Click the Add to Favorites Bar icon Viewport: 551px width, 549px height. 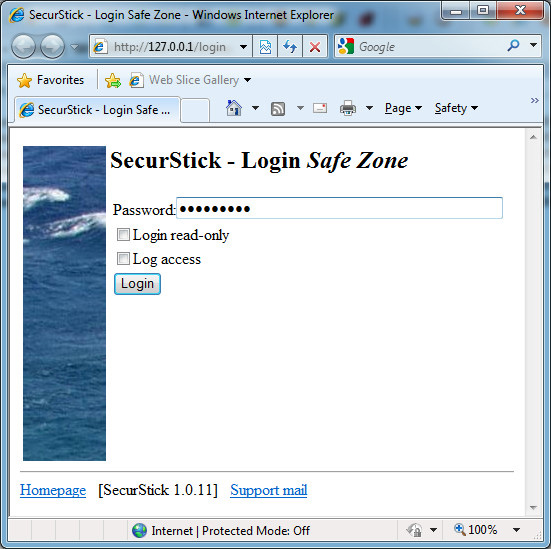click(x=113, y=80)
